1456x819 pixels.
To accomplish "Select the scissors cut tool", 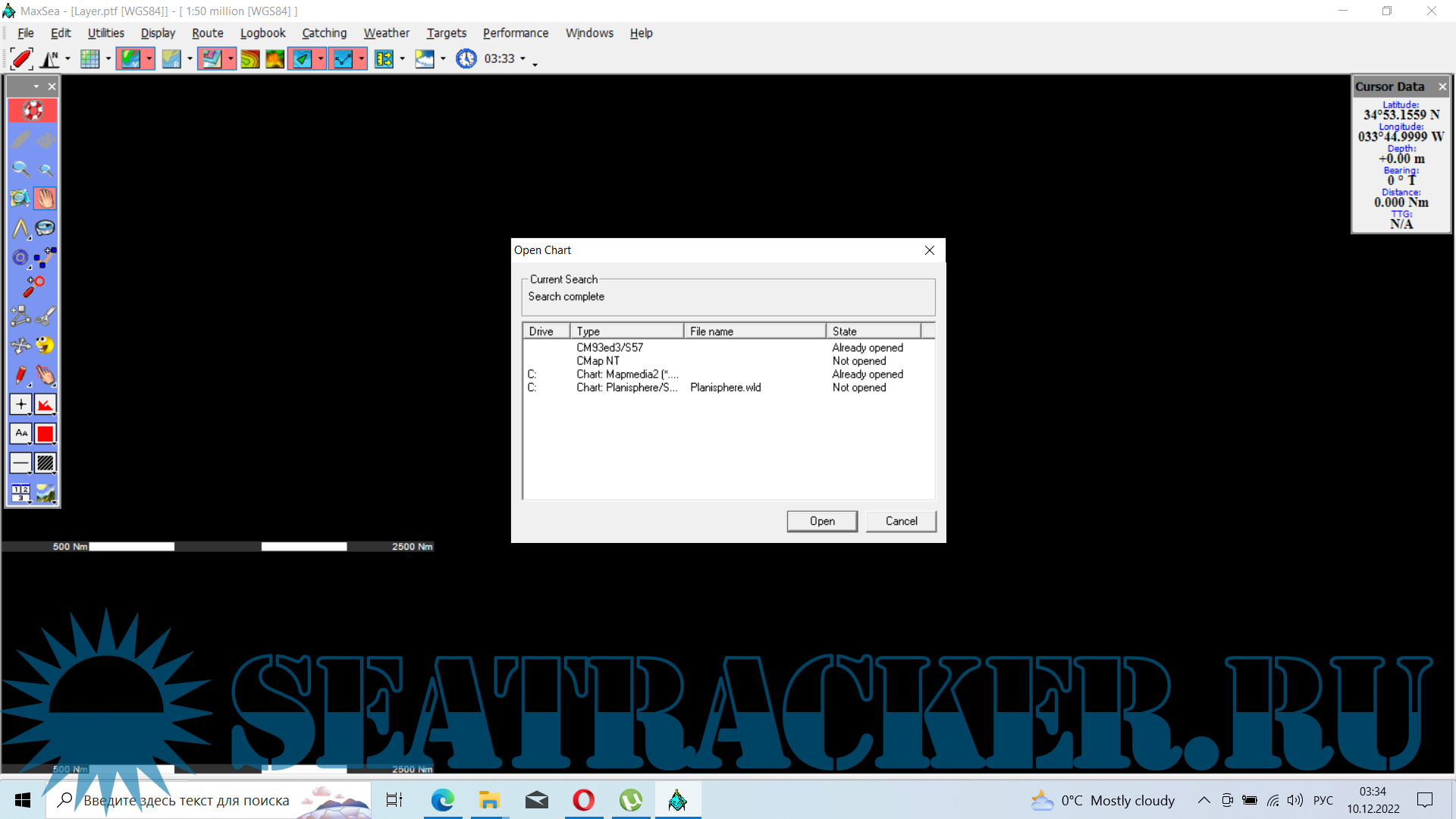I will pyautogui.click(x=45, y=316).
